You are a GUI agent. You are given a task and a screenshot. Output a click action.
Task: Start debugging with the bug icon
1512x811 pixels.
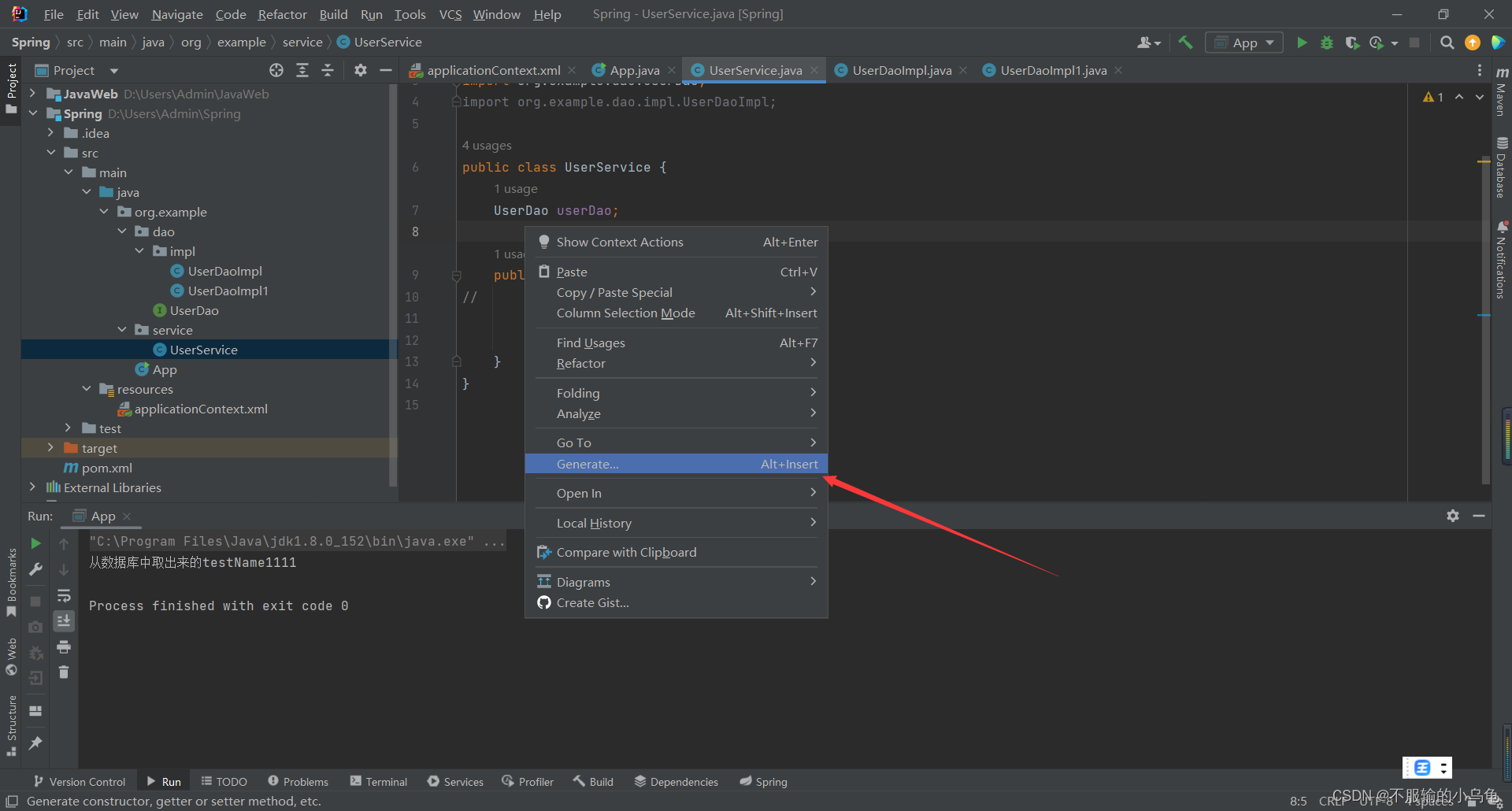[x=1327, y=43]
